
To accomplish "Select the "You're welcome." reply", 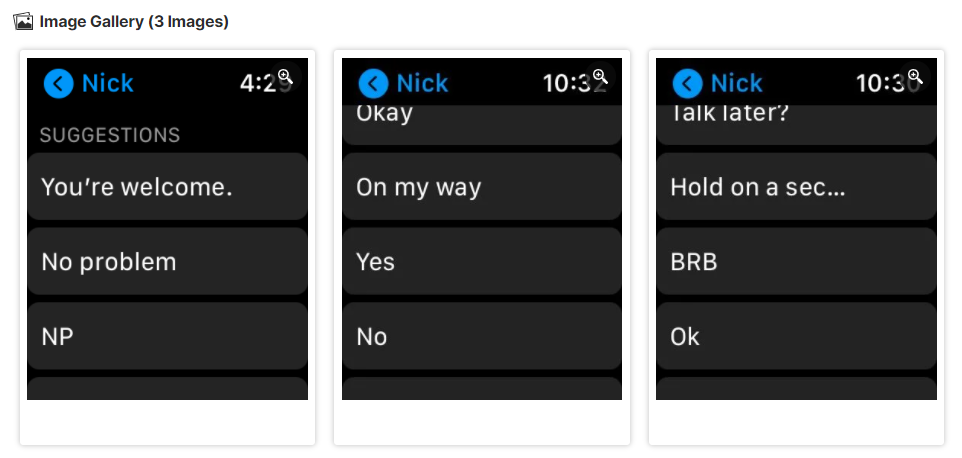I will click(167, 186).
